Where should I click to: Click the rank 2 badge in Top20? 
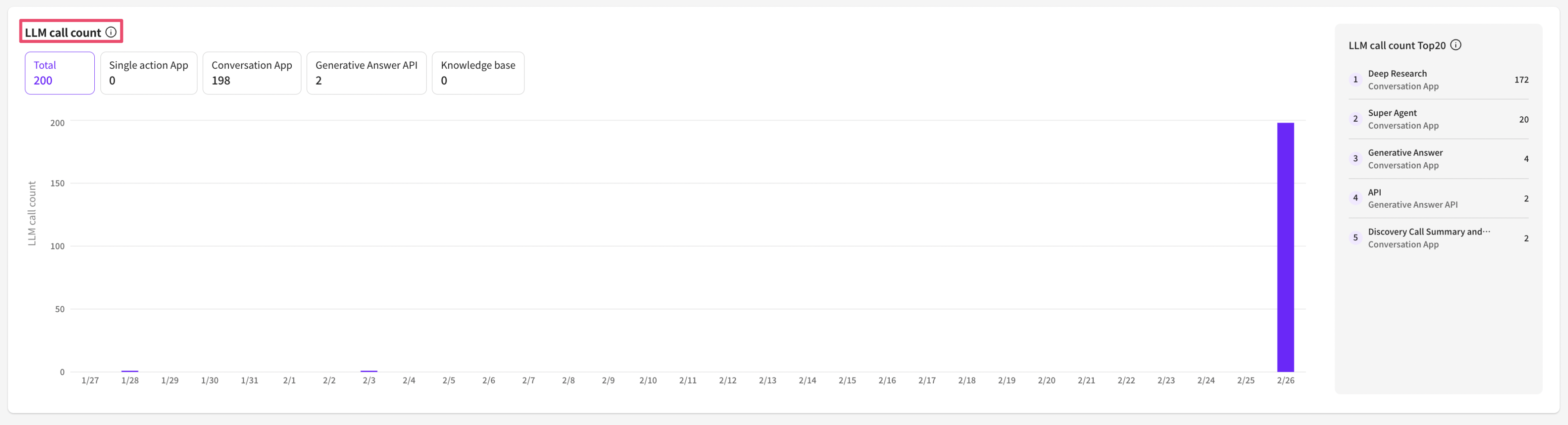1355,119
